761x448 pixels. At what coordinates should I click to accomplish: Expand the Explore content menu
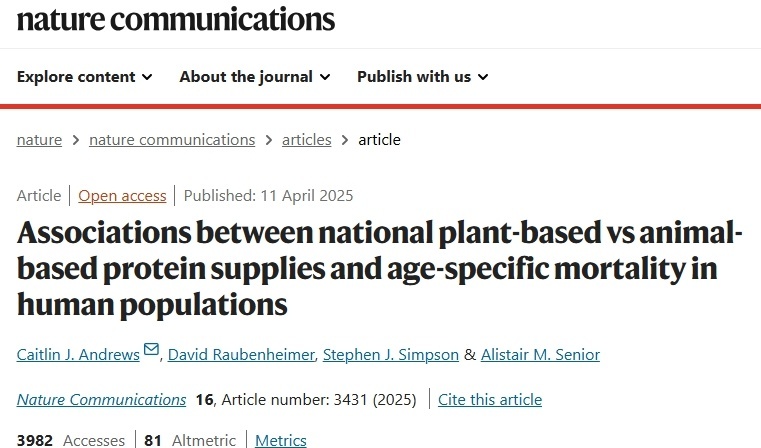pyautogui.click(x=84, y=77)
